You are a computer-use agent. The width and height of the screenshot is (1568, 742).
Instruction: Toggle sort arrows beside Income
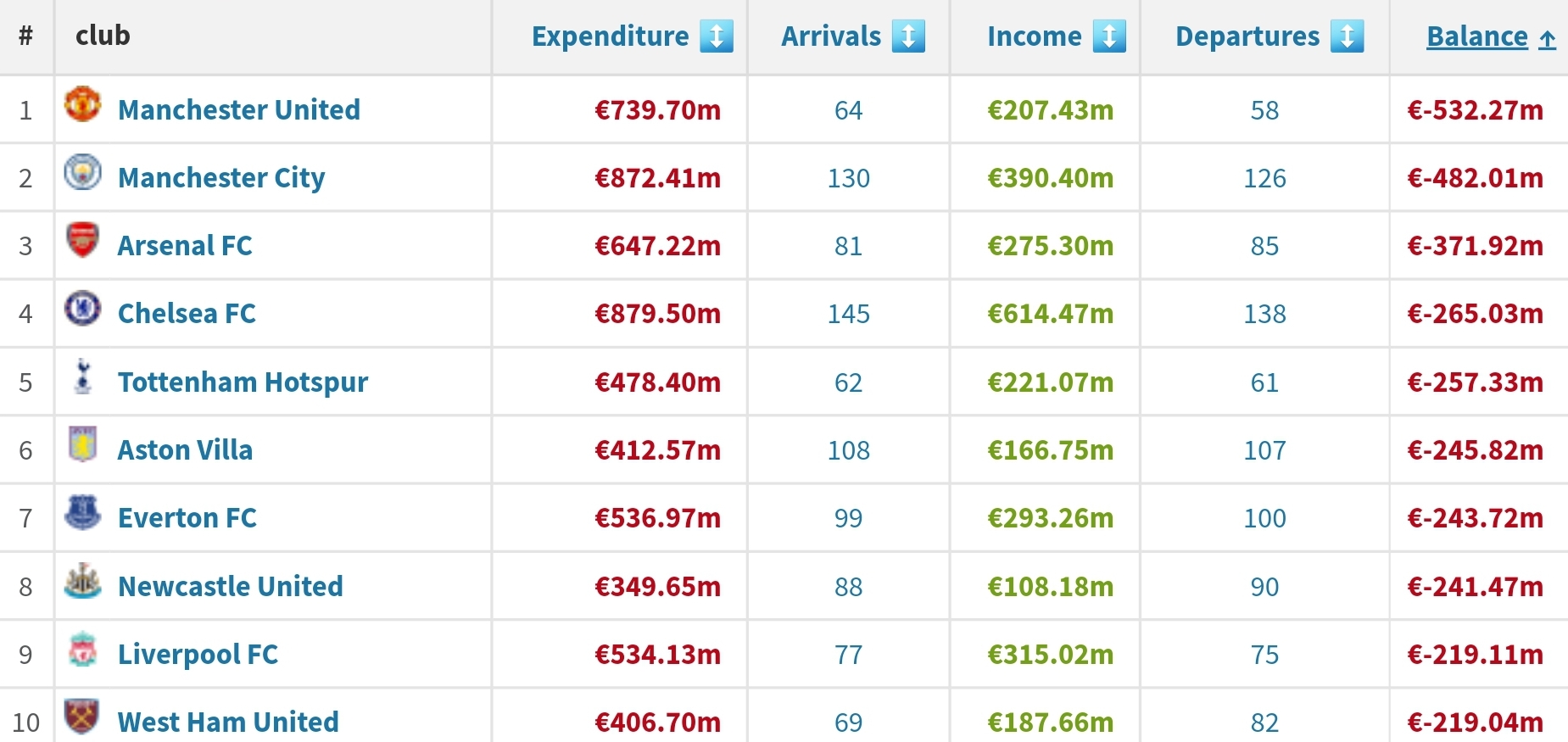[x=1109, y=36]
